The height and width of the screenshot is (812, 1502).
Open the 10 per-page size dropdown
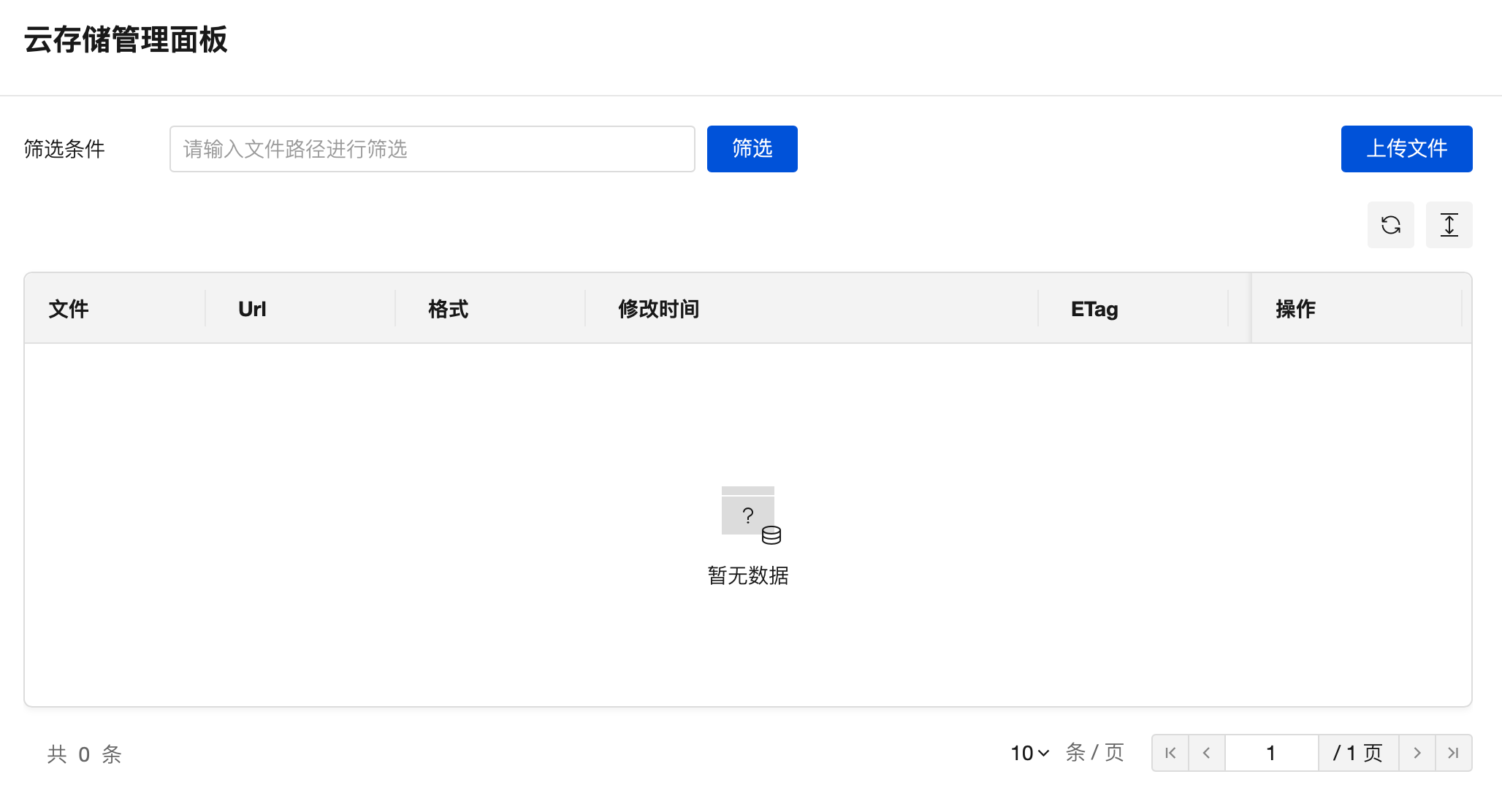tap(1029, 753)
